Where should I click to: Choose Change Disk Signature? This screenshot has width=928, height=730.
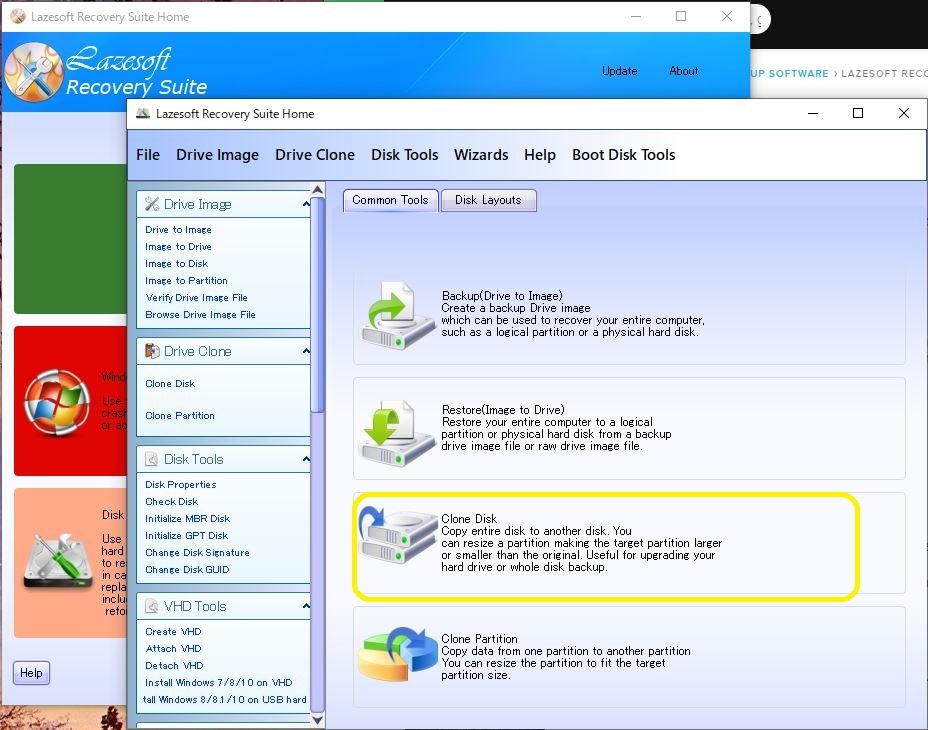(x=197, y=553)
